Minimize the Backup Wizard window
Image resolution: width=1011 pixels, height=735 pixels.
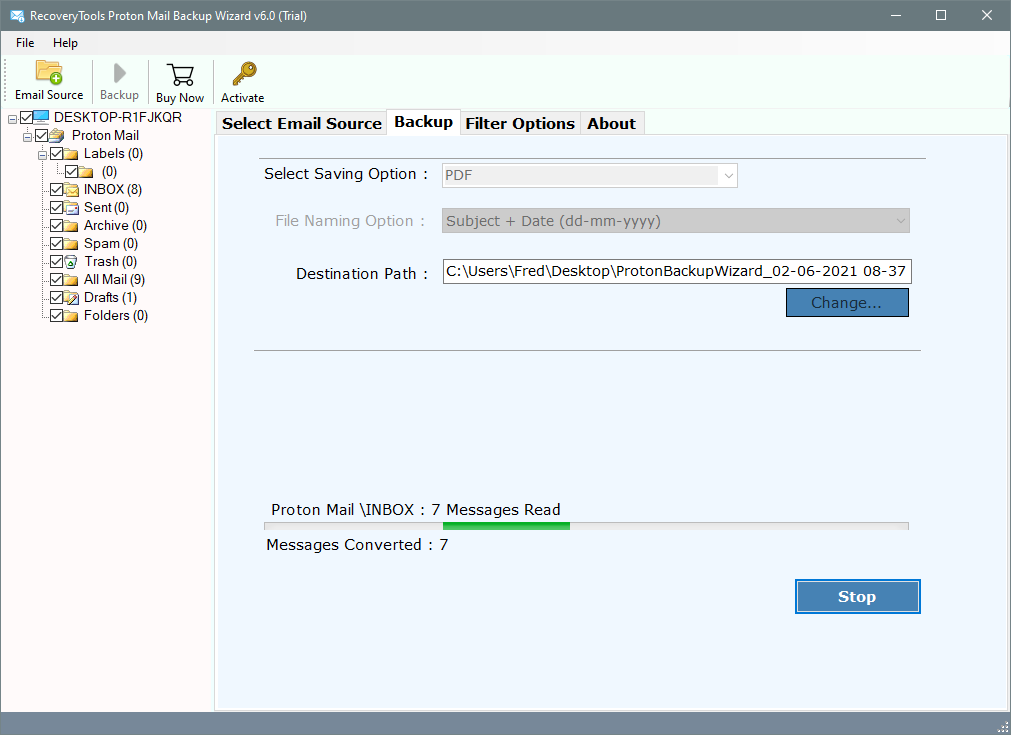coord(896,15)
